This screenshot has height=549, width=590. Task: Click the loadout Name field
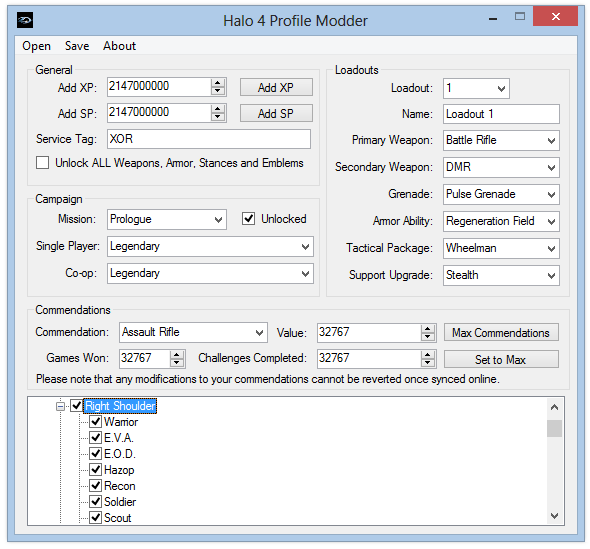coord(501,114)
